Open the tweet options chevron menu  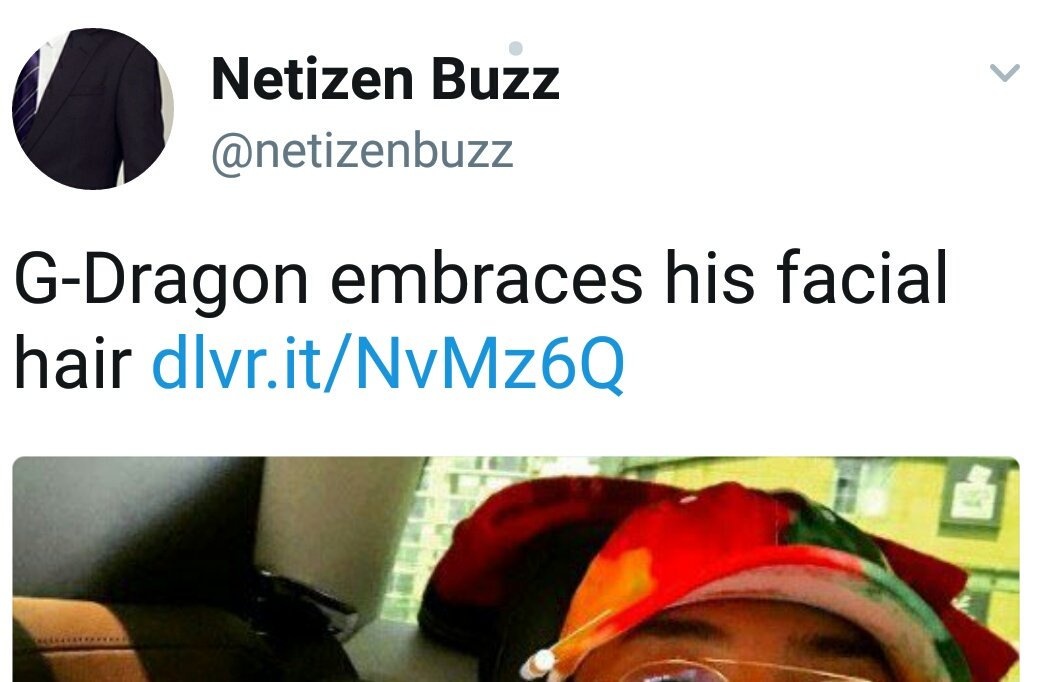(1004, 72)
